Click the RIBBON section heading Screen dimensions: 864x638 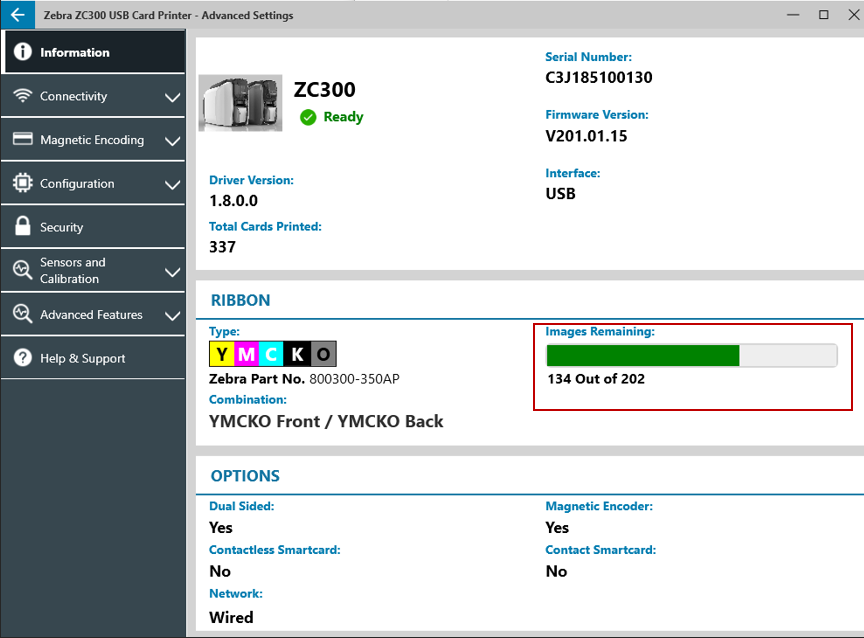pyautogui.click(x=240, y=300)
